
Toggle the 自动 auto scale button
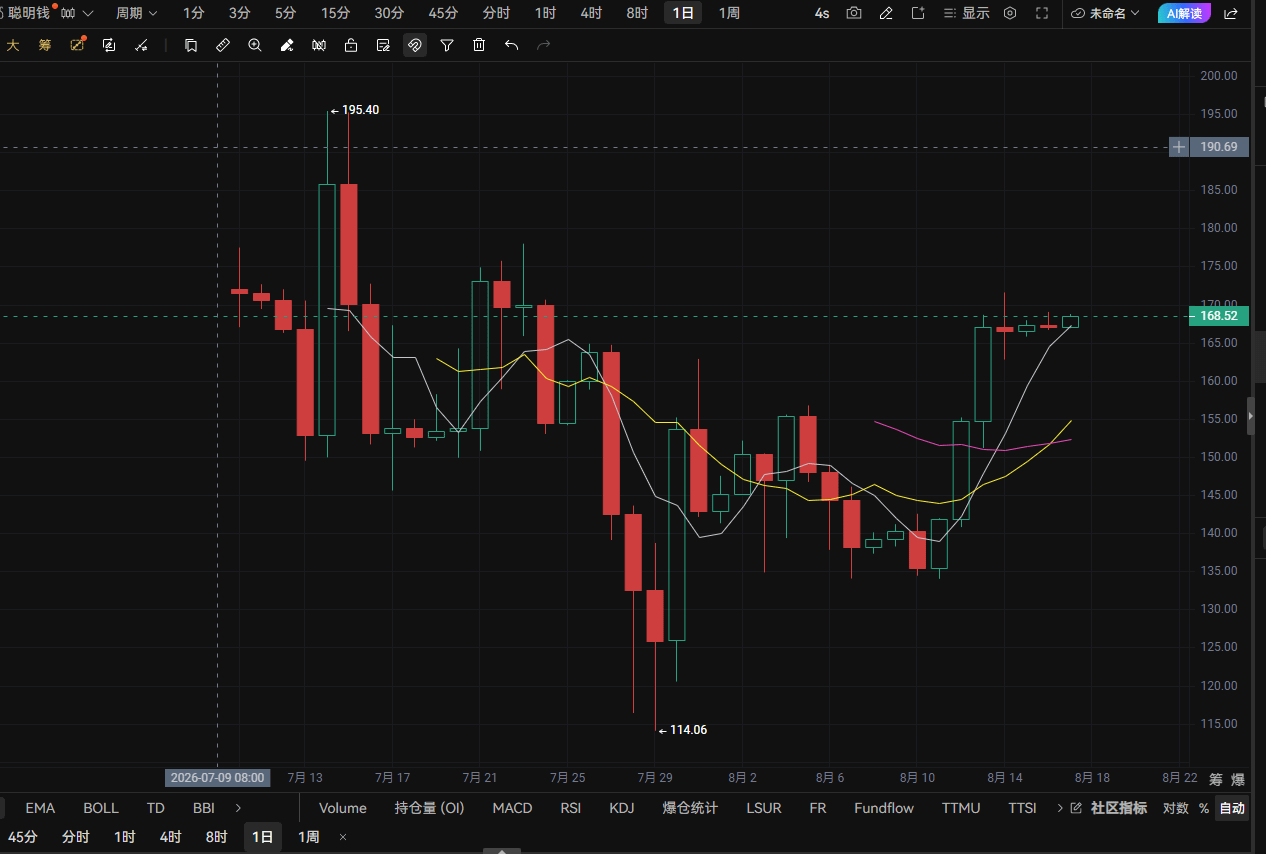point(1232,808)
